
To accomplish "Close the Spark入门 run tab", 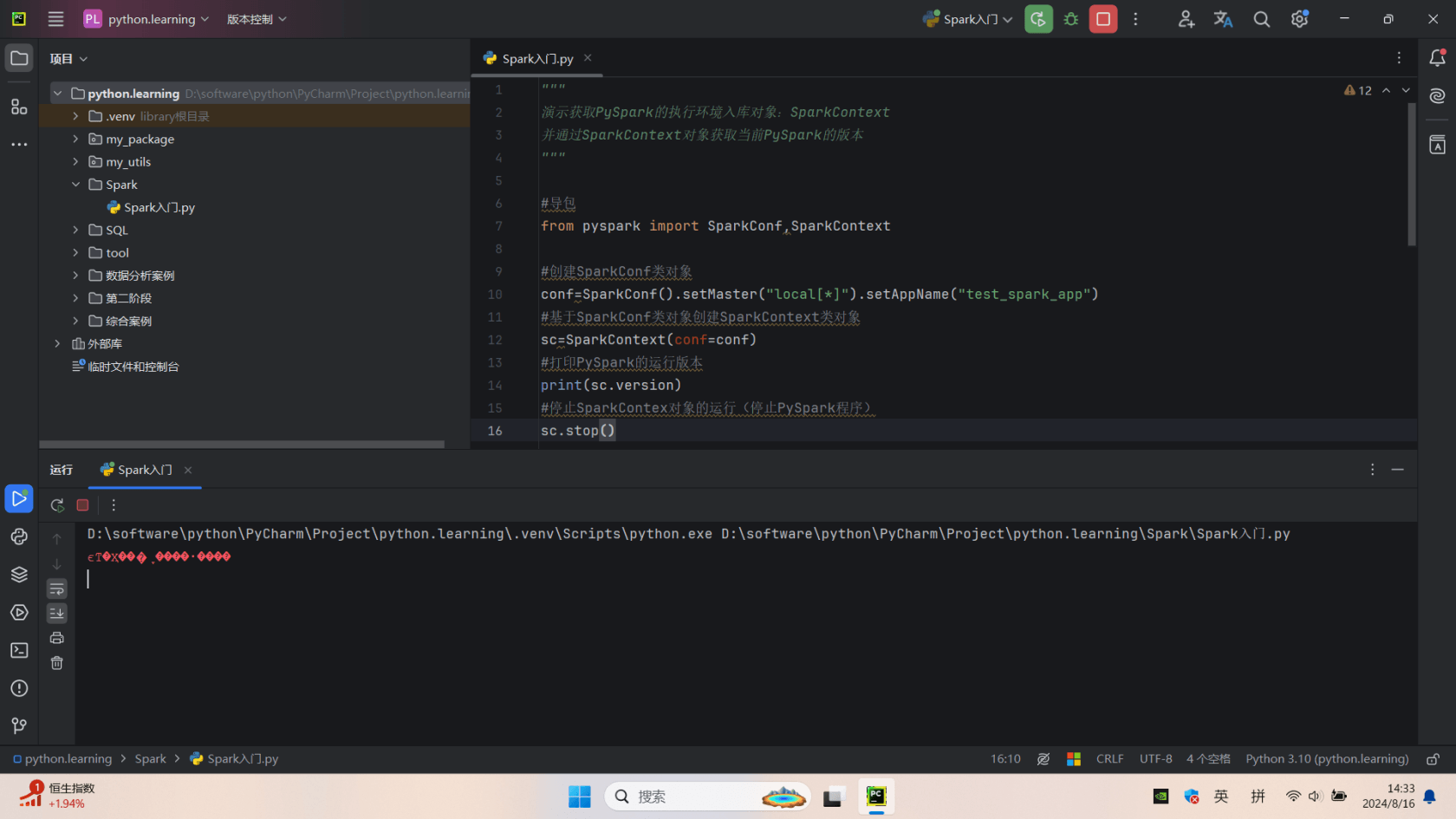I will click(188, 471).
